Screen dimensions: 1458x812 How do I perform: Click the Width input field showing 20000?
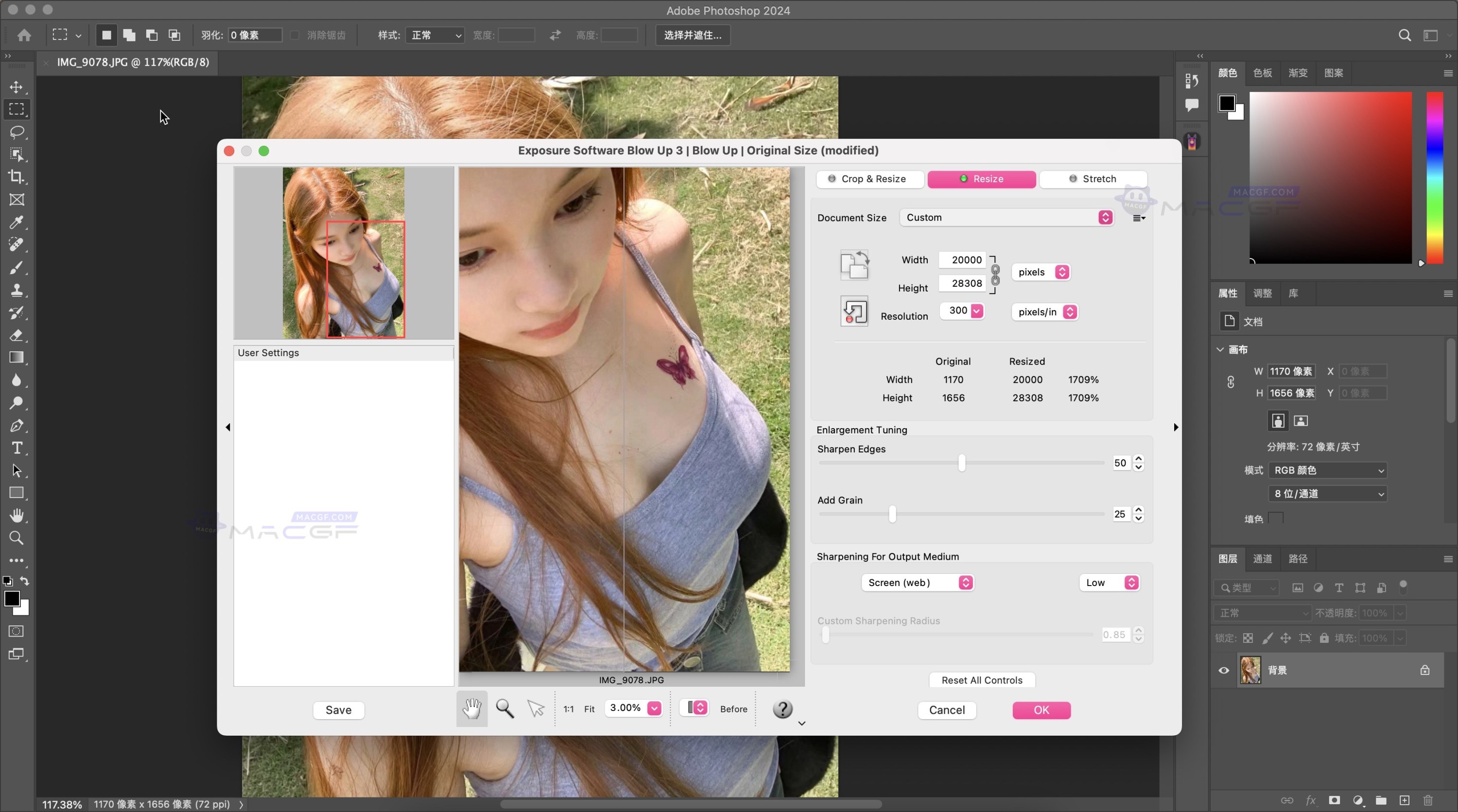tap(963, 259)
